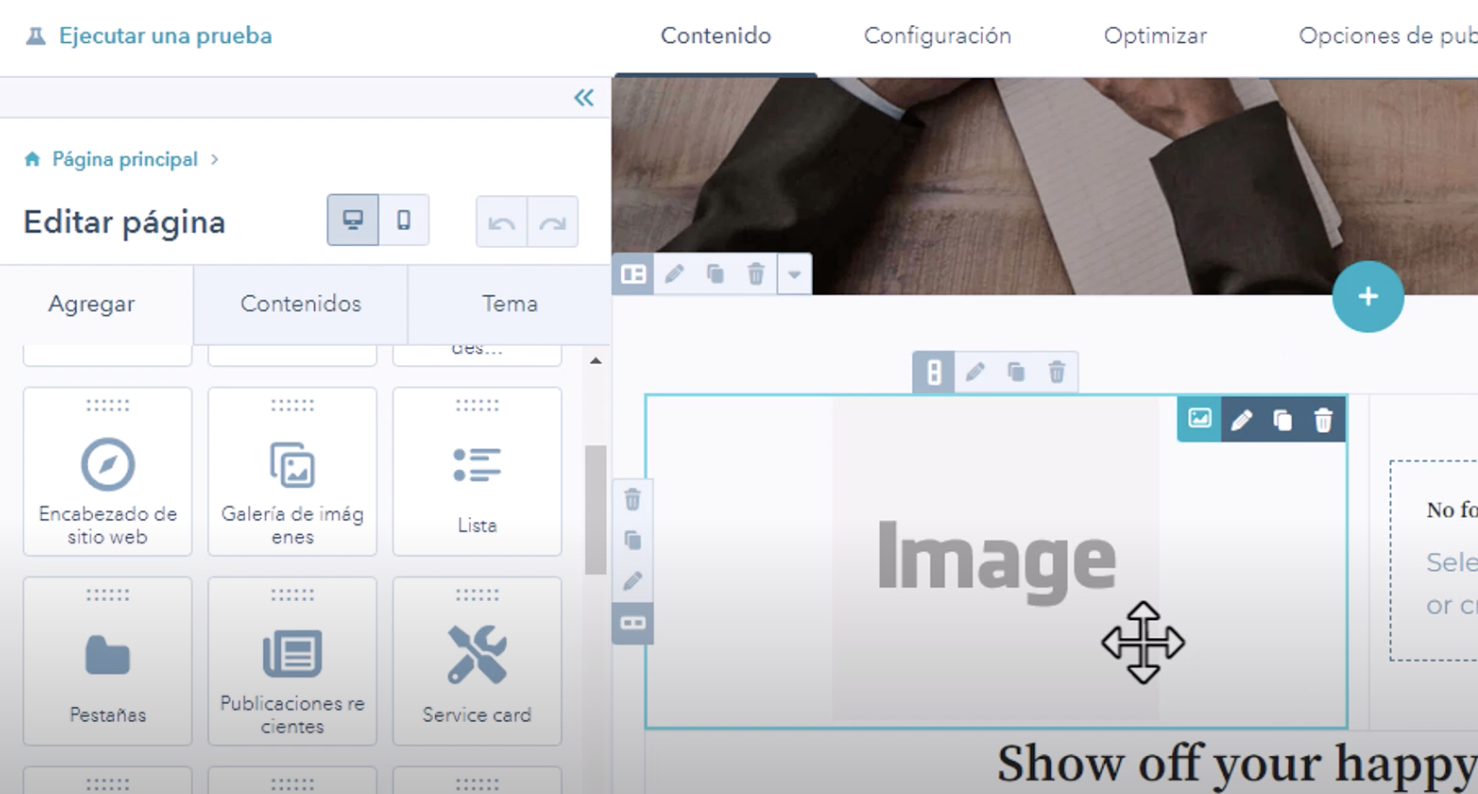Switch to mobile preview mode

tap(404, 220)
